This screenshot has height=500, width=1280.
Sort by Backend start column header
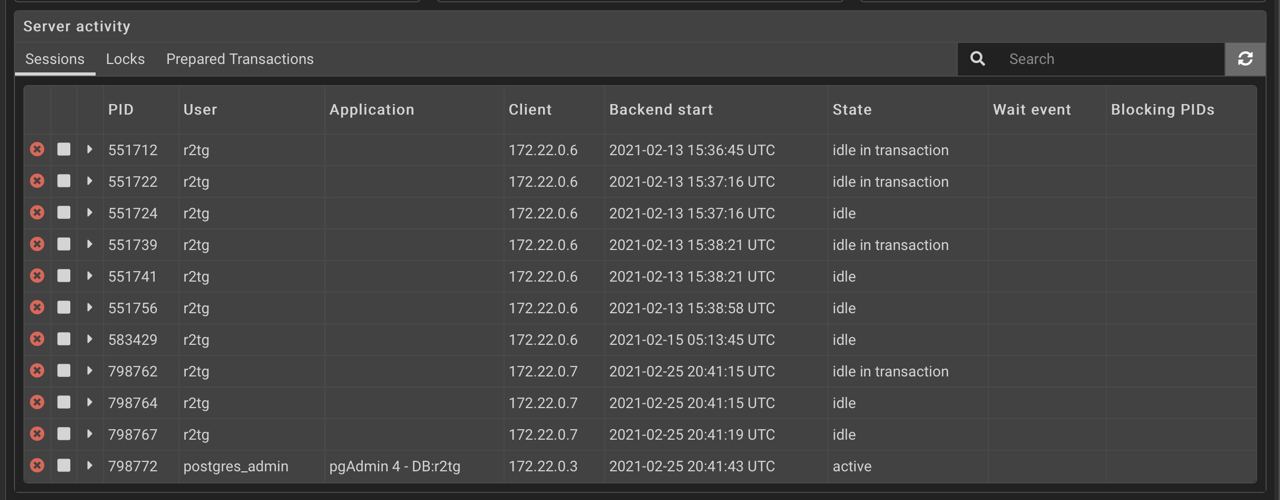pyautogui.click(x=661, y=110)
